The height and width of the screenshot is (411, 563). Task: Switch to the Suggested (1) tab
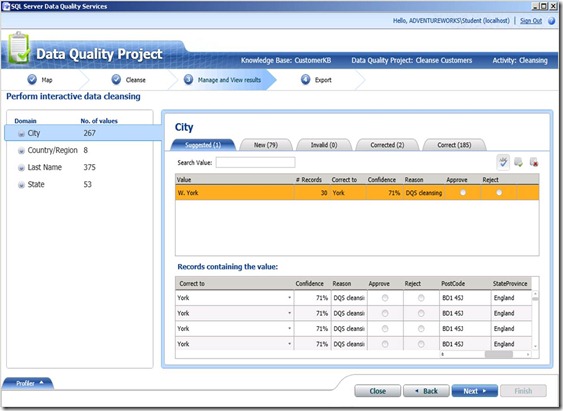click(203, 145)
